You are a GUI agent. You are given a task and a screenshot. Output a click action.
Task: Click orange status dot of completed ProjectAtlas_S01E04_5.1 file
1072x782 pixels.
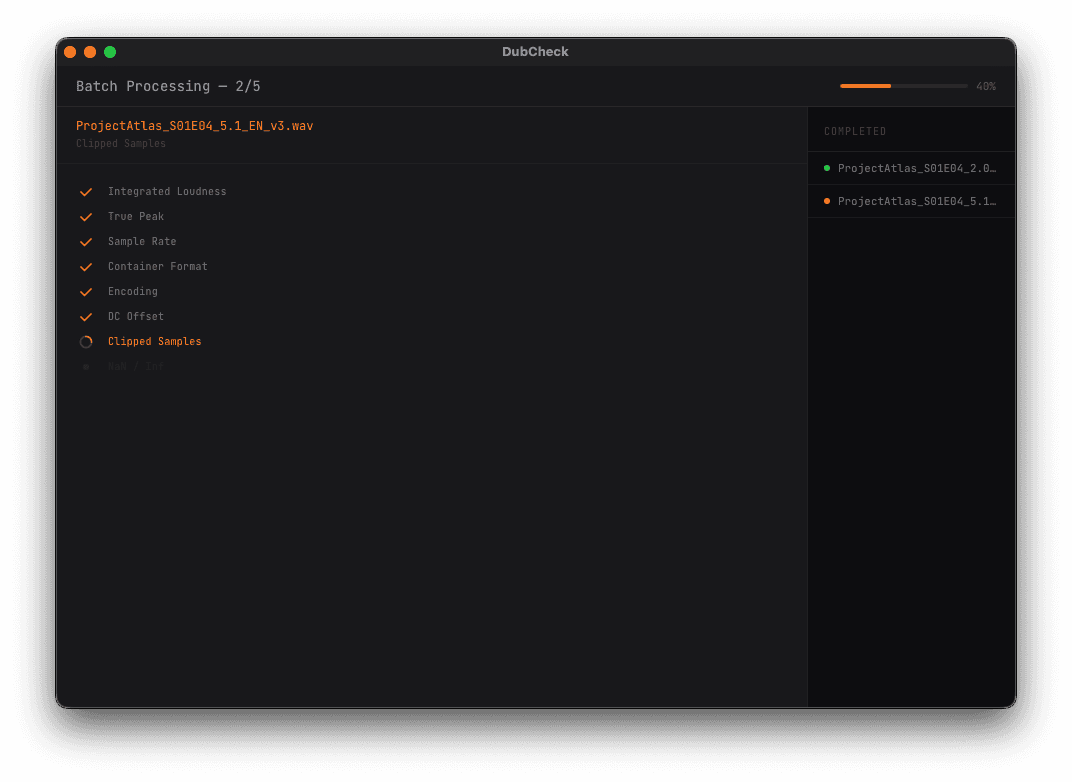point(827,201)
